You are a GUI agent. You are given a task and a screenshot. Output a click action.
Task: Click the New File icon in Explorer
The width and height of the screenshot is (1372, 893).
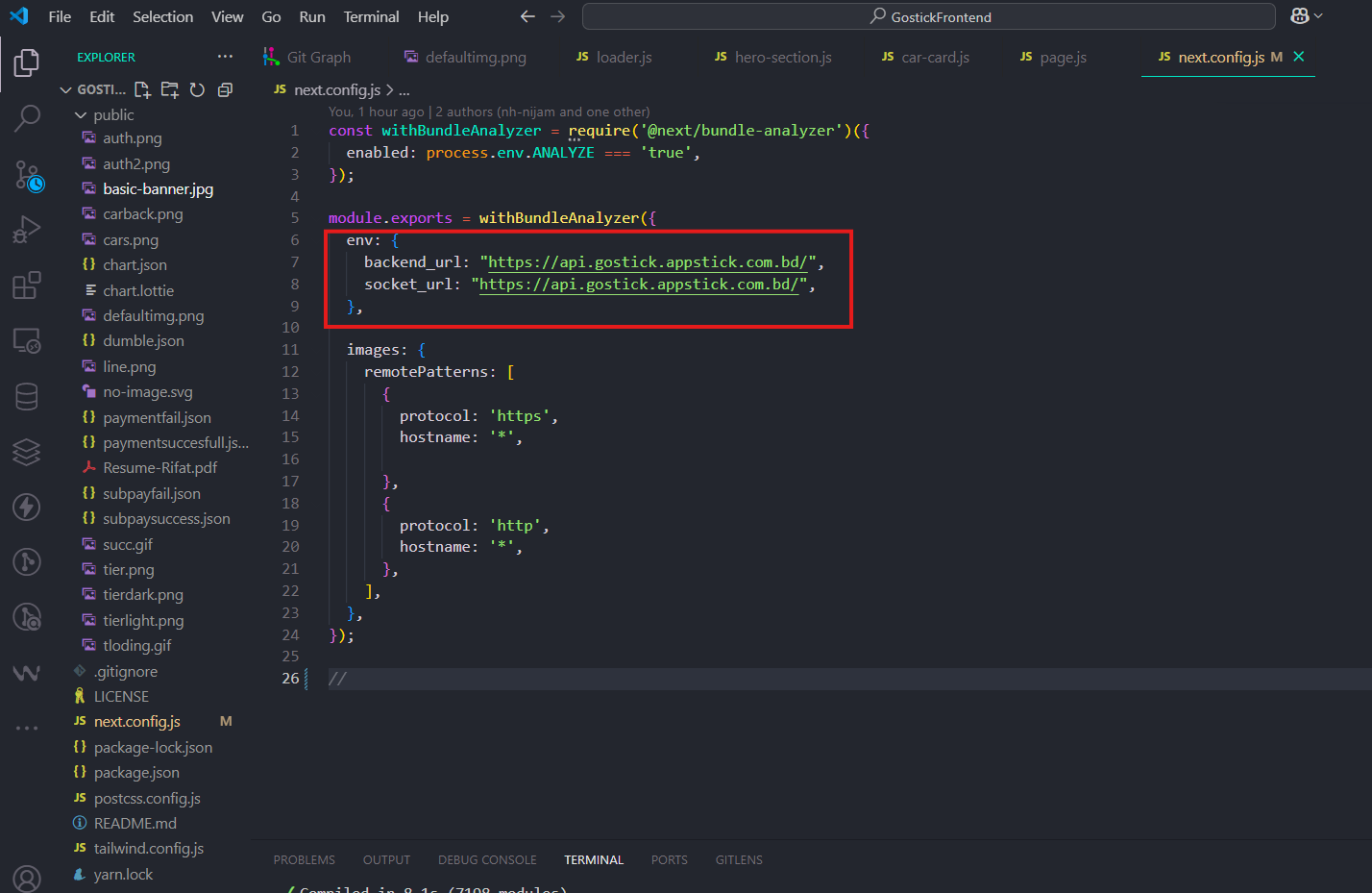coord(142,89)
